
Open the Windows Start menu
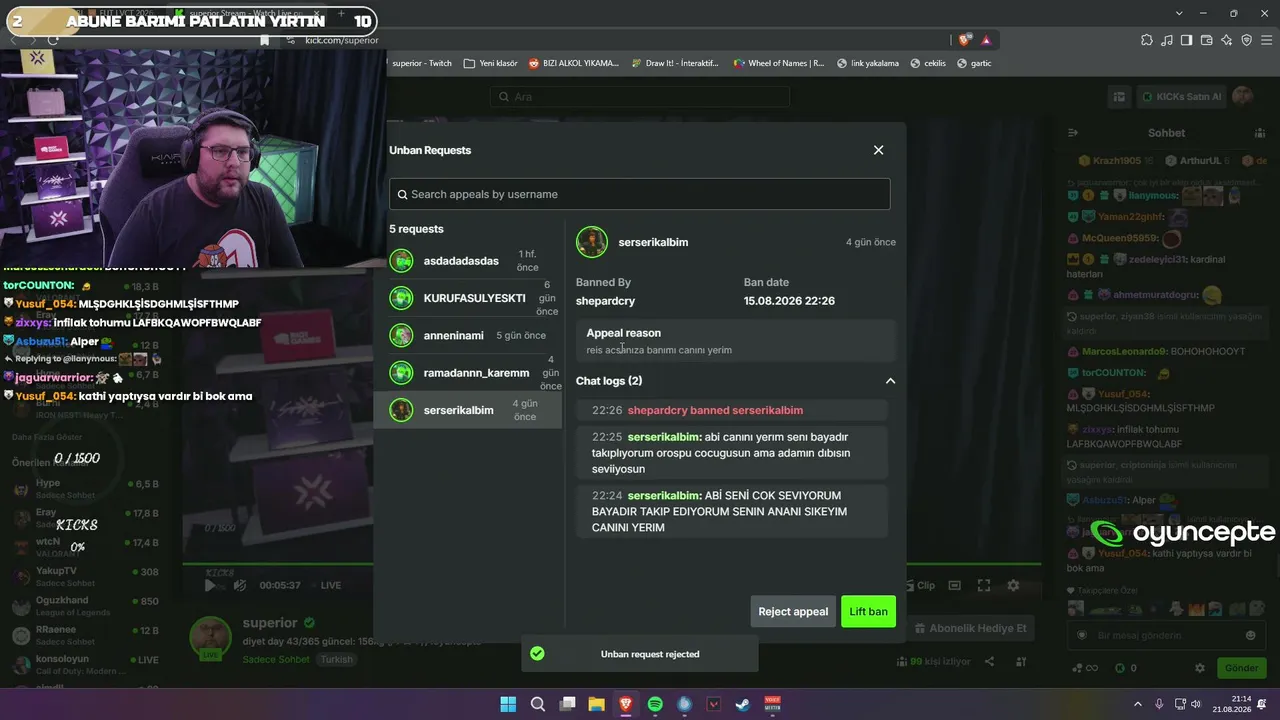pyautogui.click(x=508, y=704)
